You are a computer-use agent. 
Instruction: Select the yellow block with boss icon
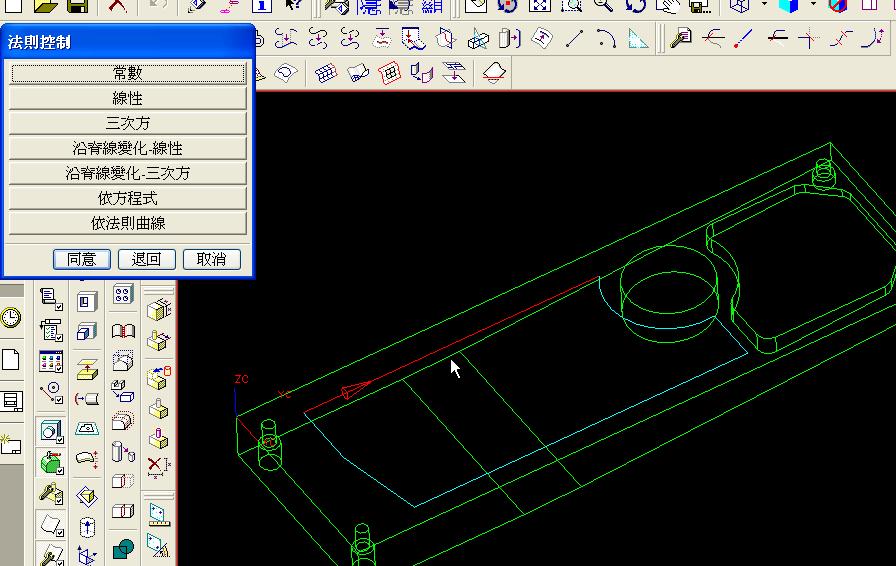[158, 408]
